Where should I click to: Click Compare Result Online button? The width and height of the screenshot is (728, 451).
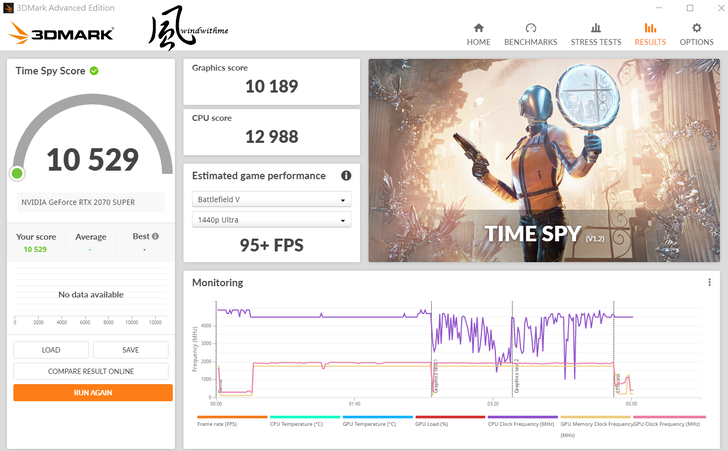[91, 371]
